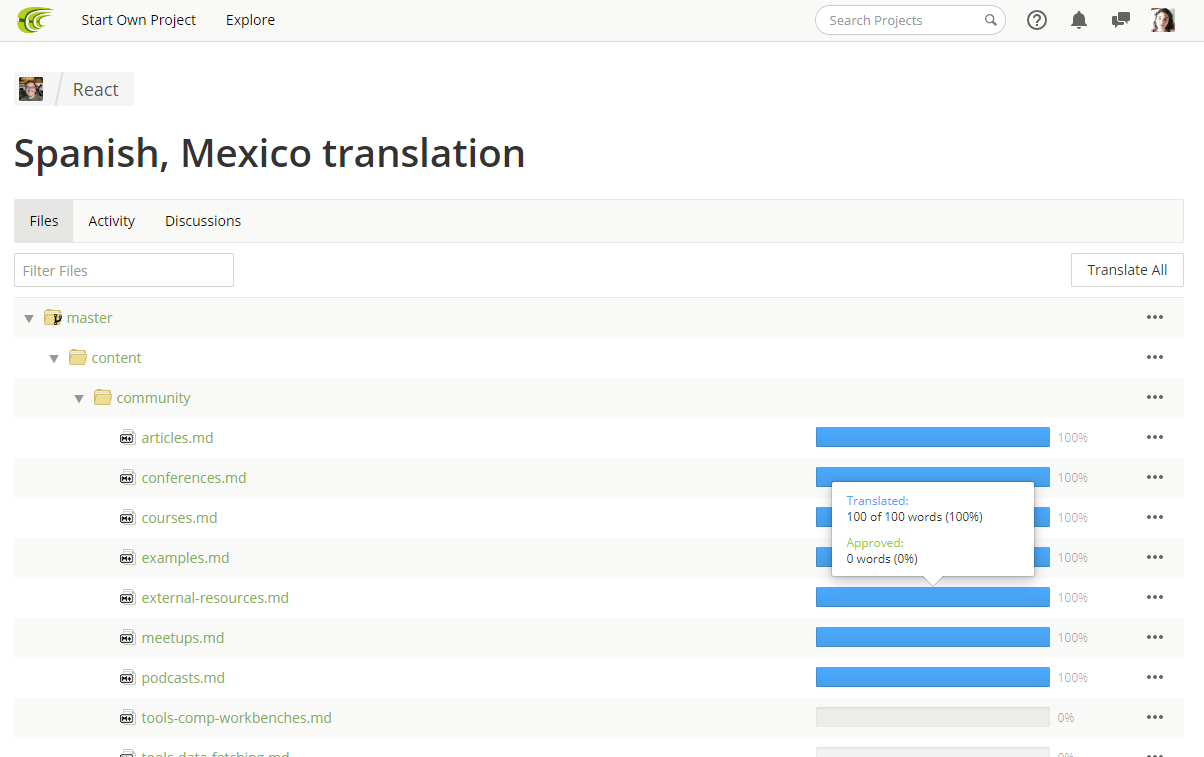Image resolution: width=1204 pixels, height=757 pixels.
Task: Open more options for community folder
Action: pyautogui.click(x=1155, y=398)
